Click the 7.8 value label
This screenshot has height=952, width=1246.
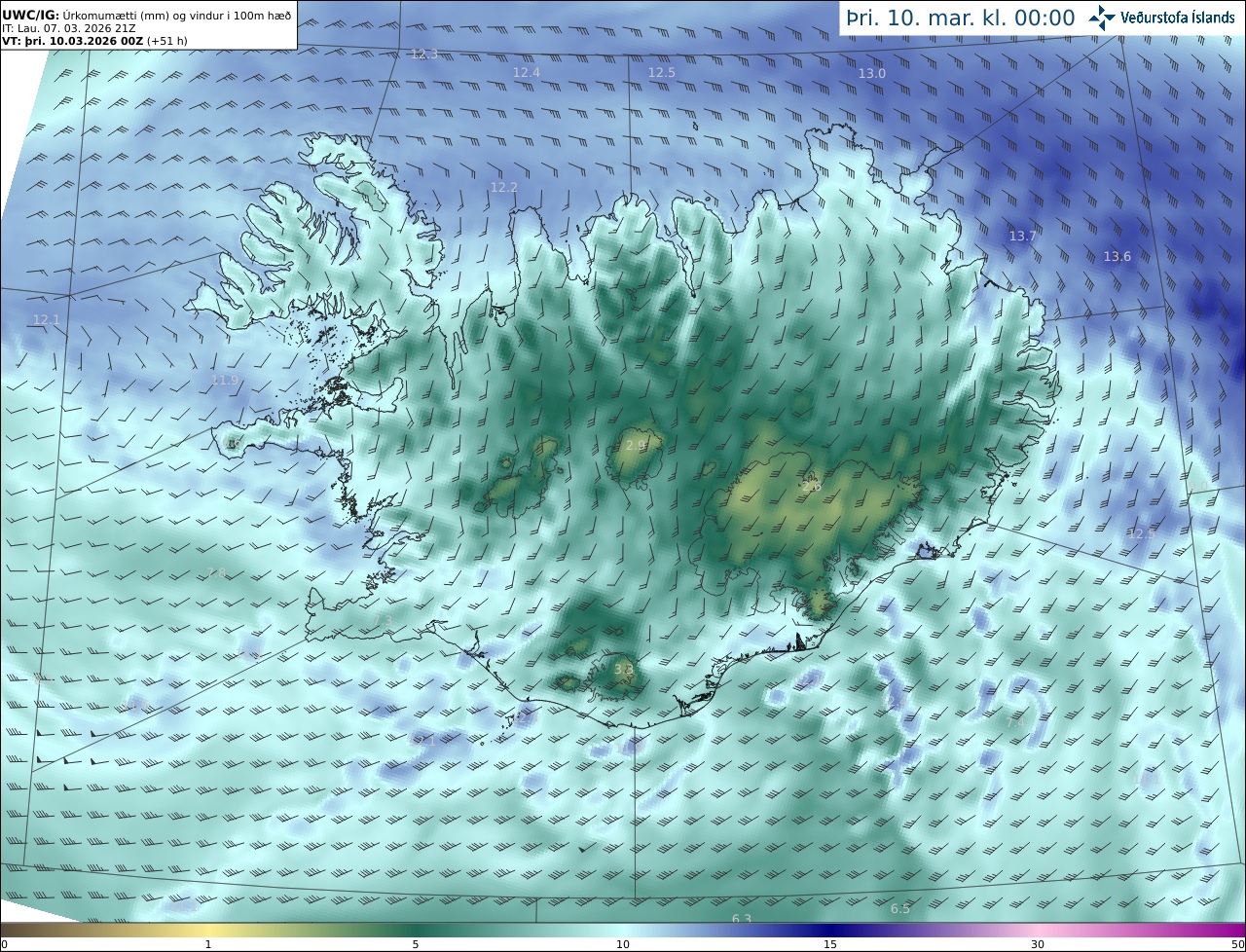(x=216, y=572)
